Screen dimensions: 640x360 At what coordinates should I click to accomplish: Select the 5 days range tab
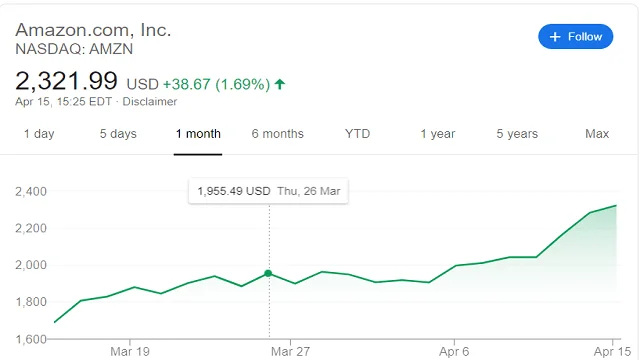click(118, 134)
